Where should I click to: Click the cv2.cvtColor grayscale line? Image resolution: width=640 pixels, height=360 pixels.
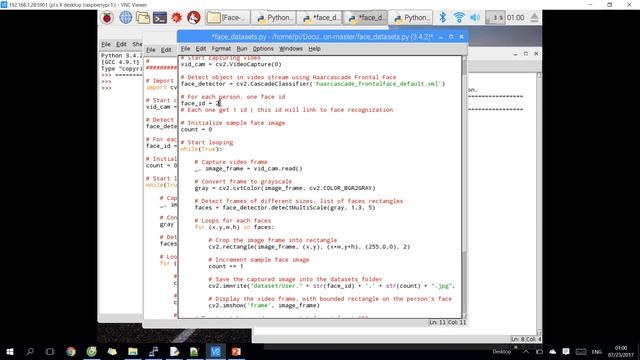[x=285, y=188]
